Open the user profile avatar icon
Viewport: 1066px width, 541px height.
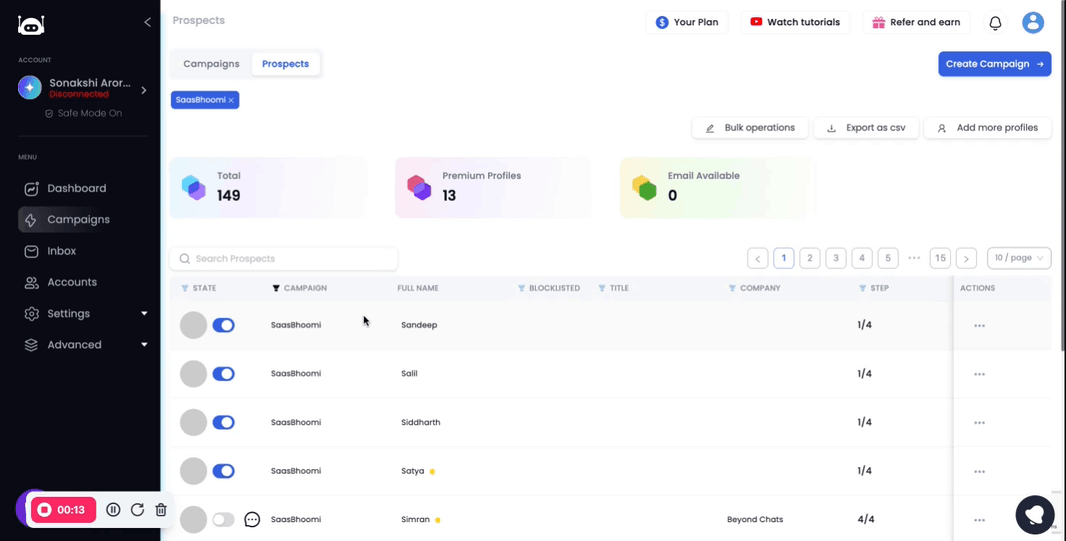(1033, 22)
